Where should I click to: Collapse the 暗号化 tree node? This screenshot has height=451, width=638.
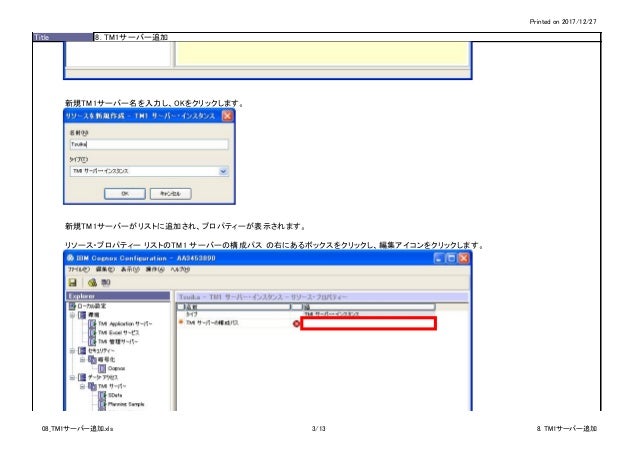click(x=82, y=359)
